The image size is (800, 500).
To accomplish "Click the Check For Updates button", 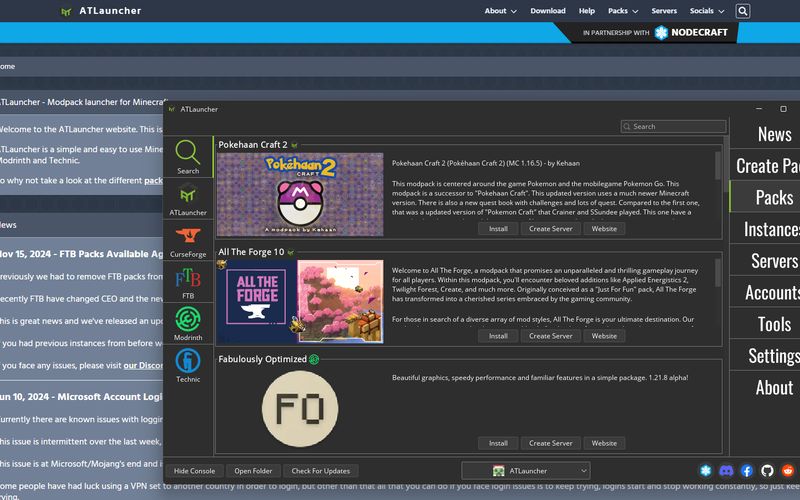I will (x=320, y=471).
